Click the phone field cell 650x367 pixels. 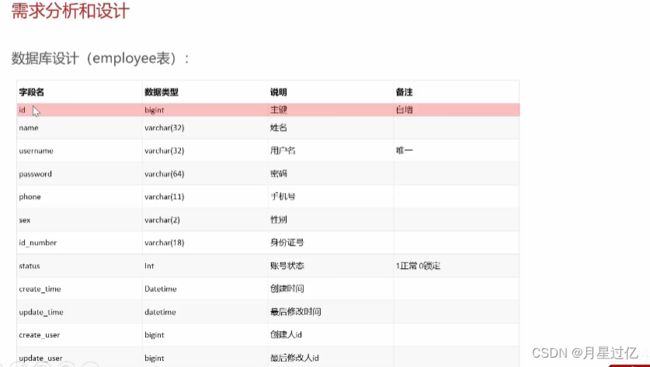pos(30,197)
